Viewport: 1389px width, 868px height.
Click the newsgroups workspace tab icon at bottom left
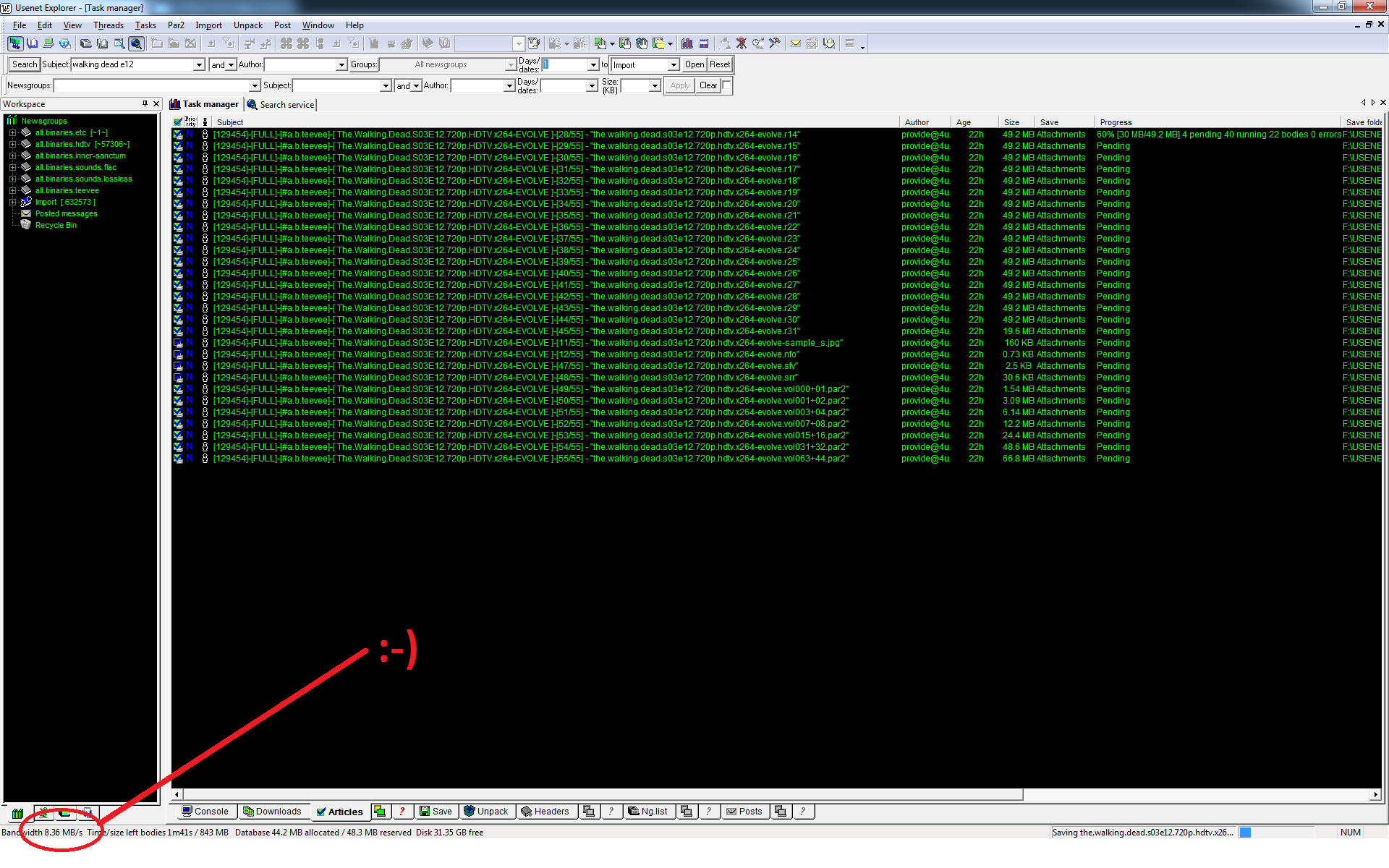[x=18, y=813]
